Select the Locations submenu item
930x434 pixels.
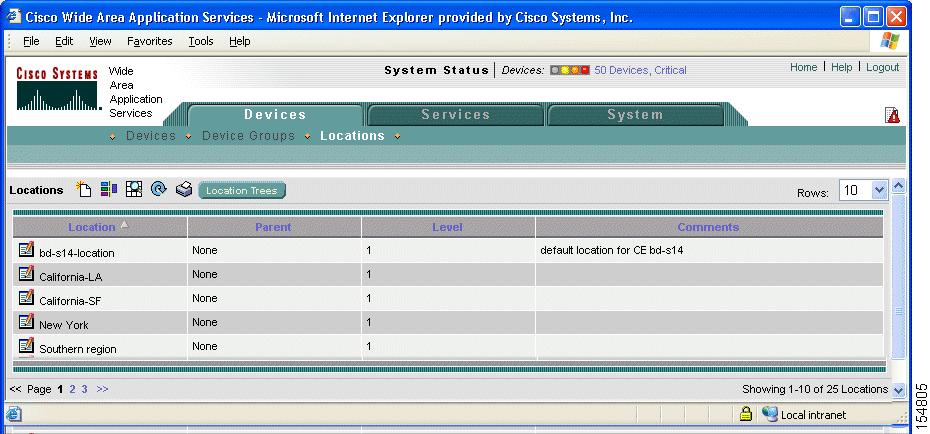click(352, 136)
